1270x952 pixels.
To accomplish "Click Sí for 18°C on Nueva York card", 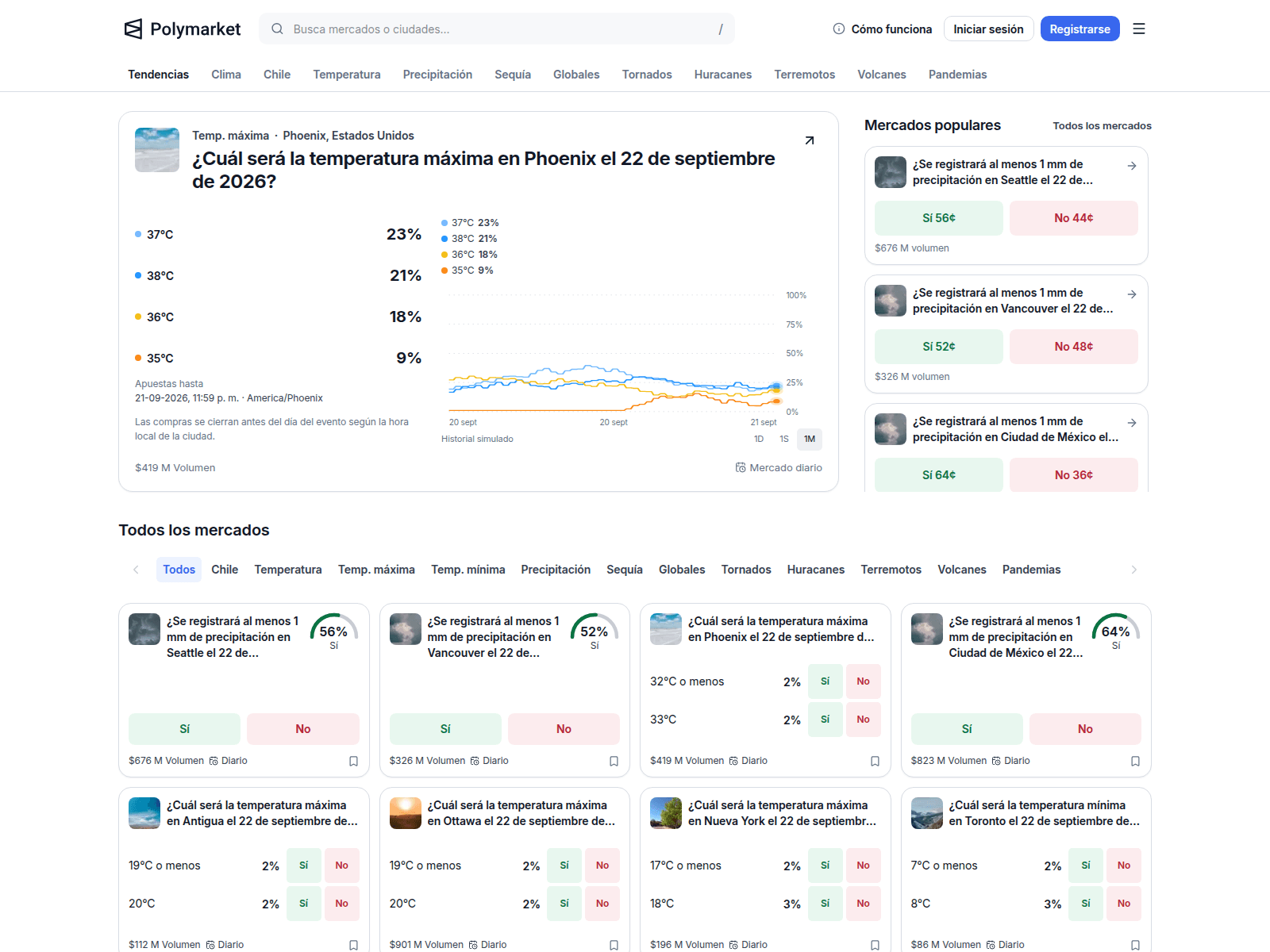I will 825,904.
